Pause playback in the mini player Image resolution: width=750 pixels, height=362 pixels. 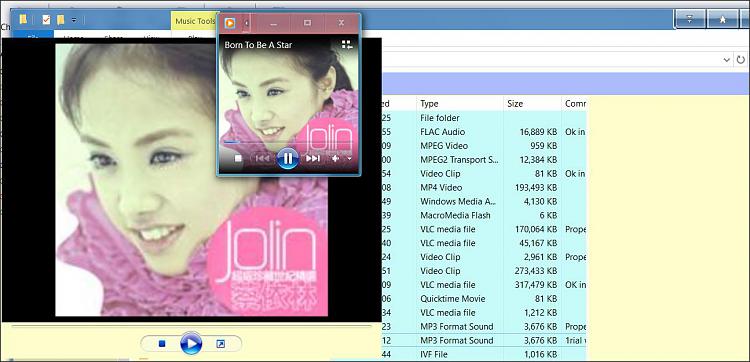point(287,158)
